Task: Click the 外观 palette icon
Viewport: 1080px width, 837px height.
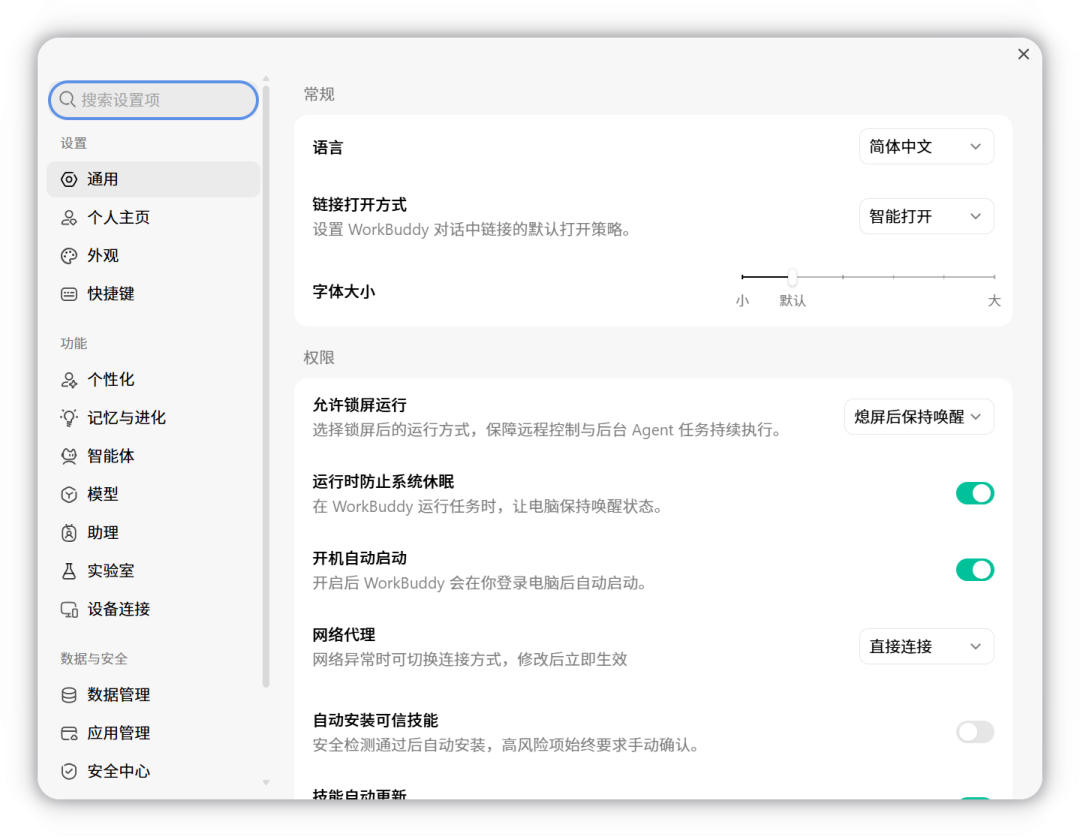Action: (x=69, y=256)
